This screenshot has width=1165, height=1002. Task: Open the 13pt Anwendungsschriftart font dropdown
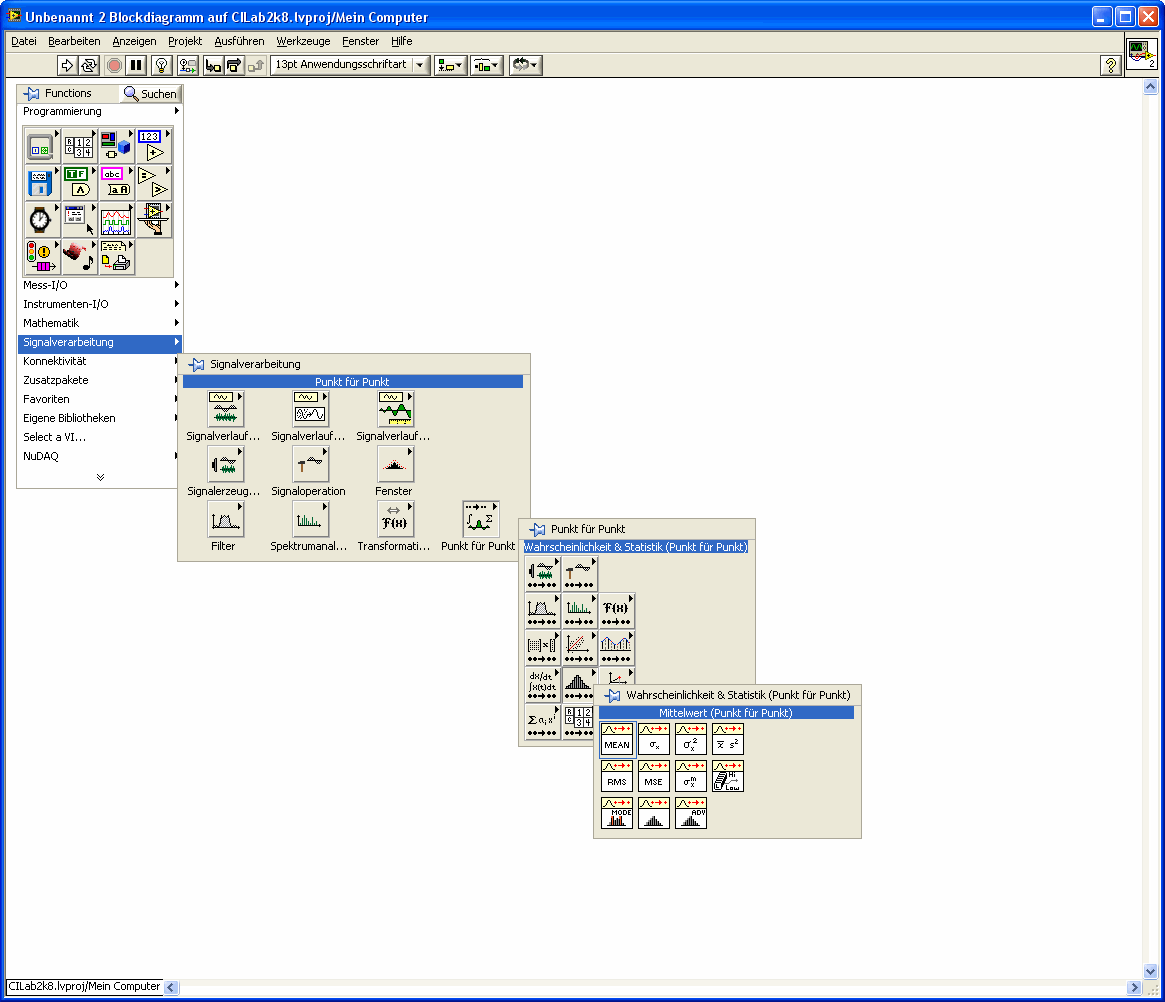click(350, 65)
